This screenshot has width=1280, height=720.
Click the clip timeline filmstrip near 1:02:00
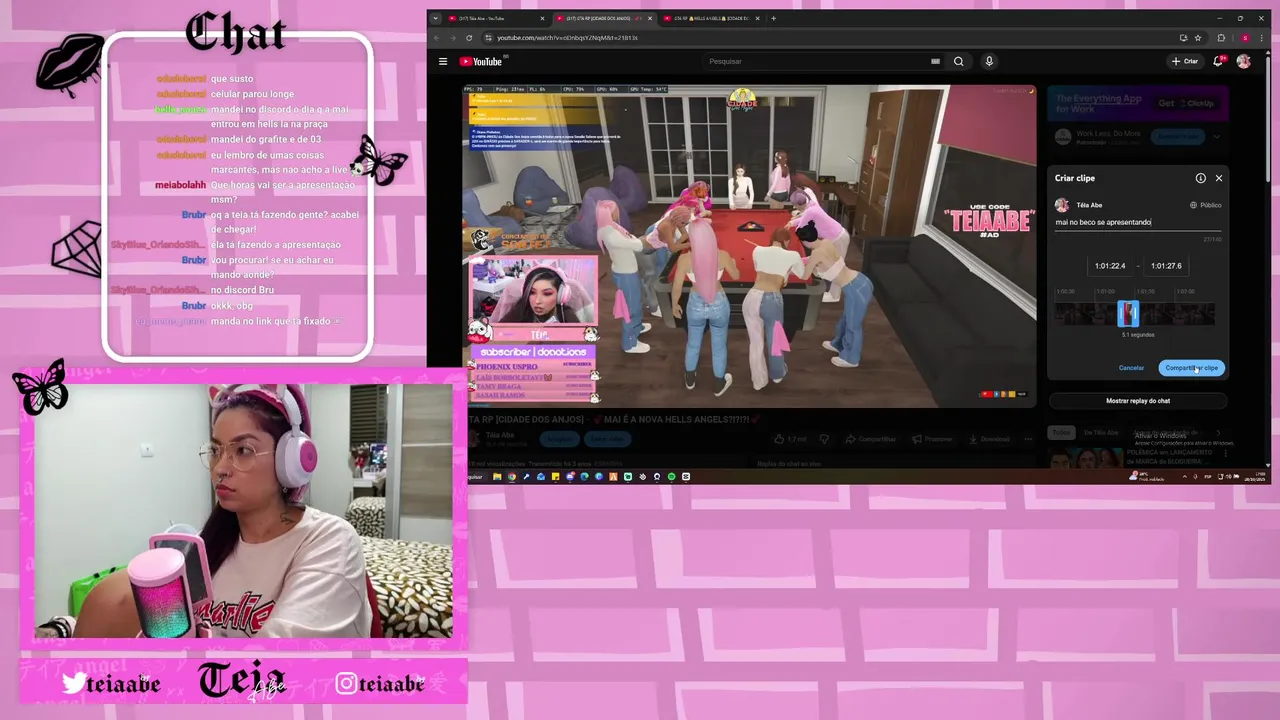1185,314
